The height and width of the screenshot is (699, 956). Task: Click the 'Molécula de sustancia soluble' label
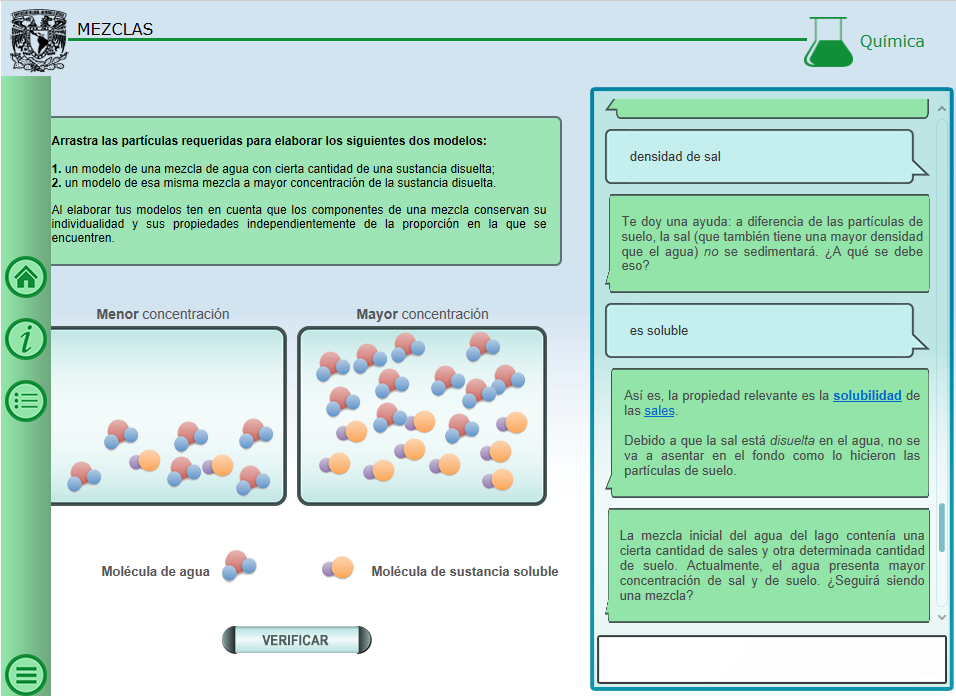pyautogui.click(x=465, y=572)
